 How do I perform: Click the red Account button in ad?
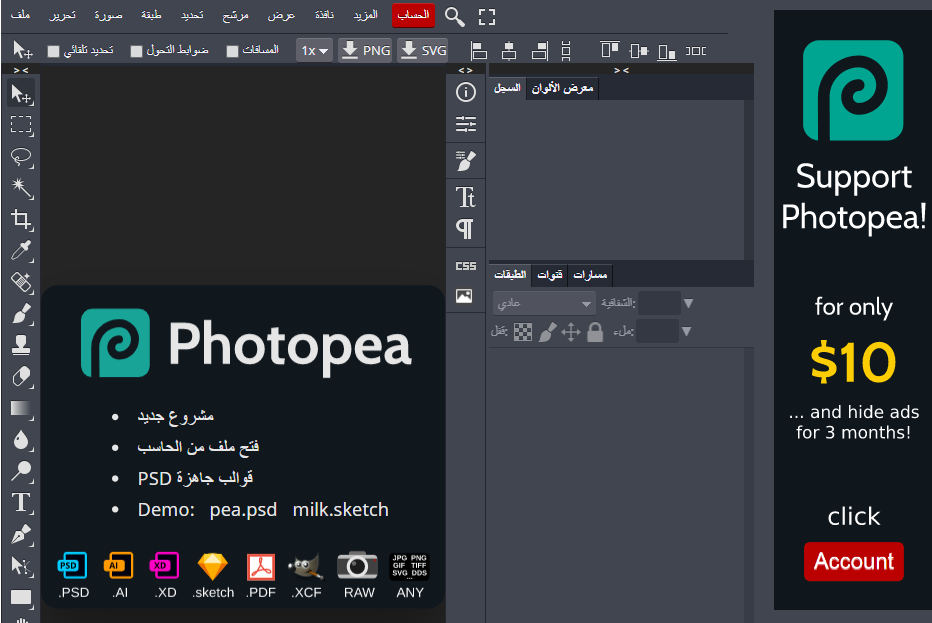[x=854, y=561]
